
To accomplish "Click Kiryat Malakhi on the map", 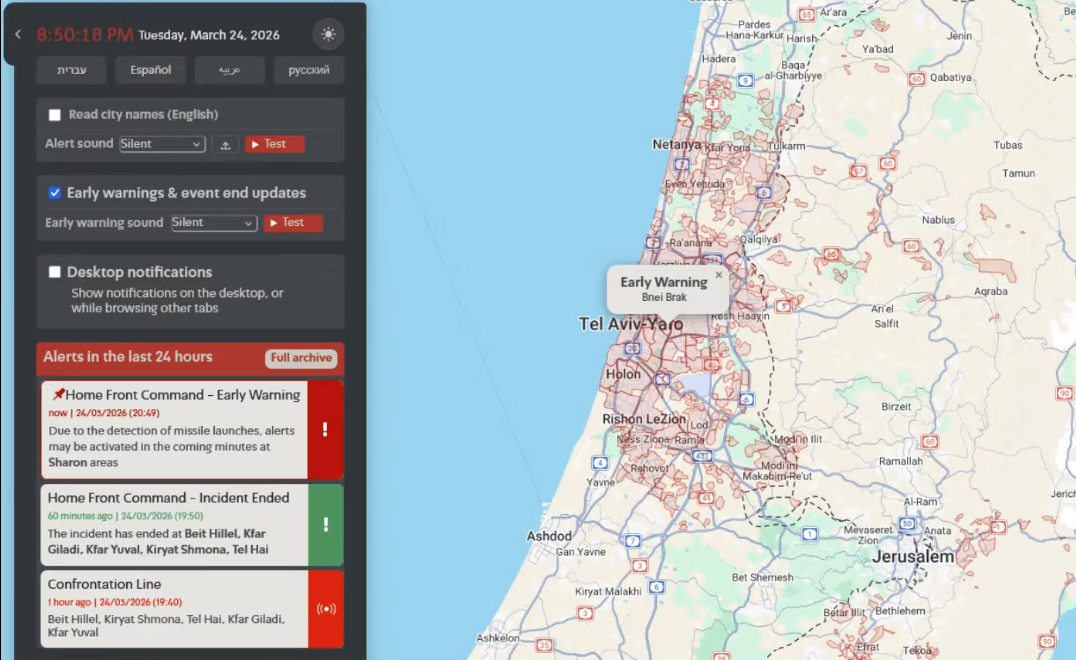I will [608, 591].
